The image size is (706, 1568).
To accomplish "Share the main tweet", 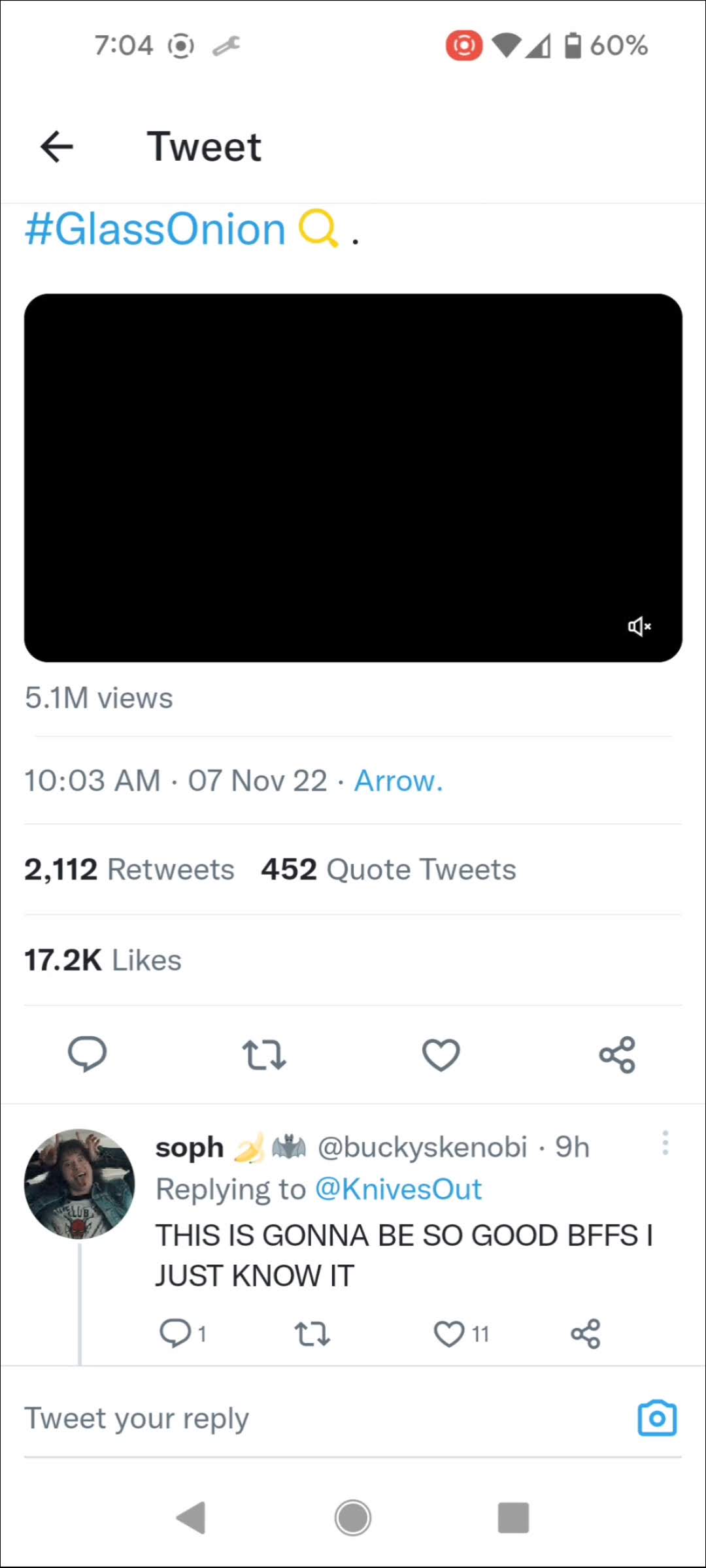I will click(x=617, y=1054).
